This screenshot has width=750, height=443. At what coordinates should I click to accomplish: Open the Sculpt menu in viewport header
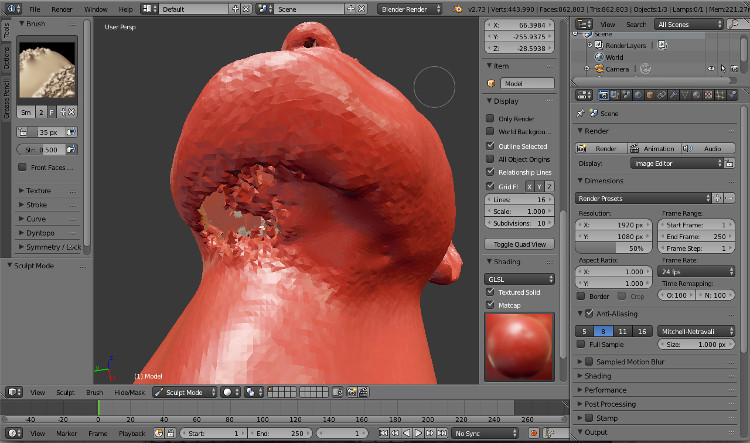point(66,392)
